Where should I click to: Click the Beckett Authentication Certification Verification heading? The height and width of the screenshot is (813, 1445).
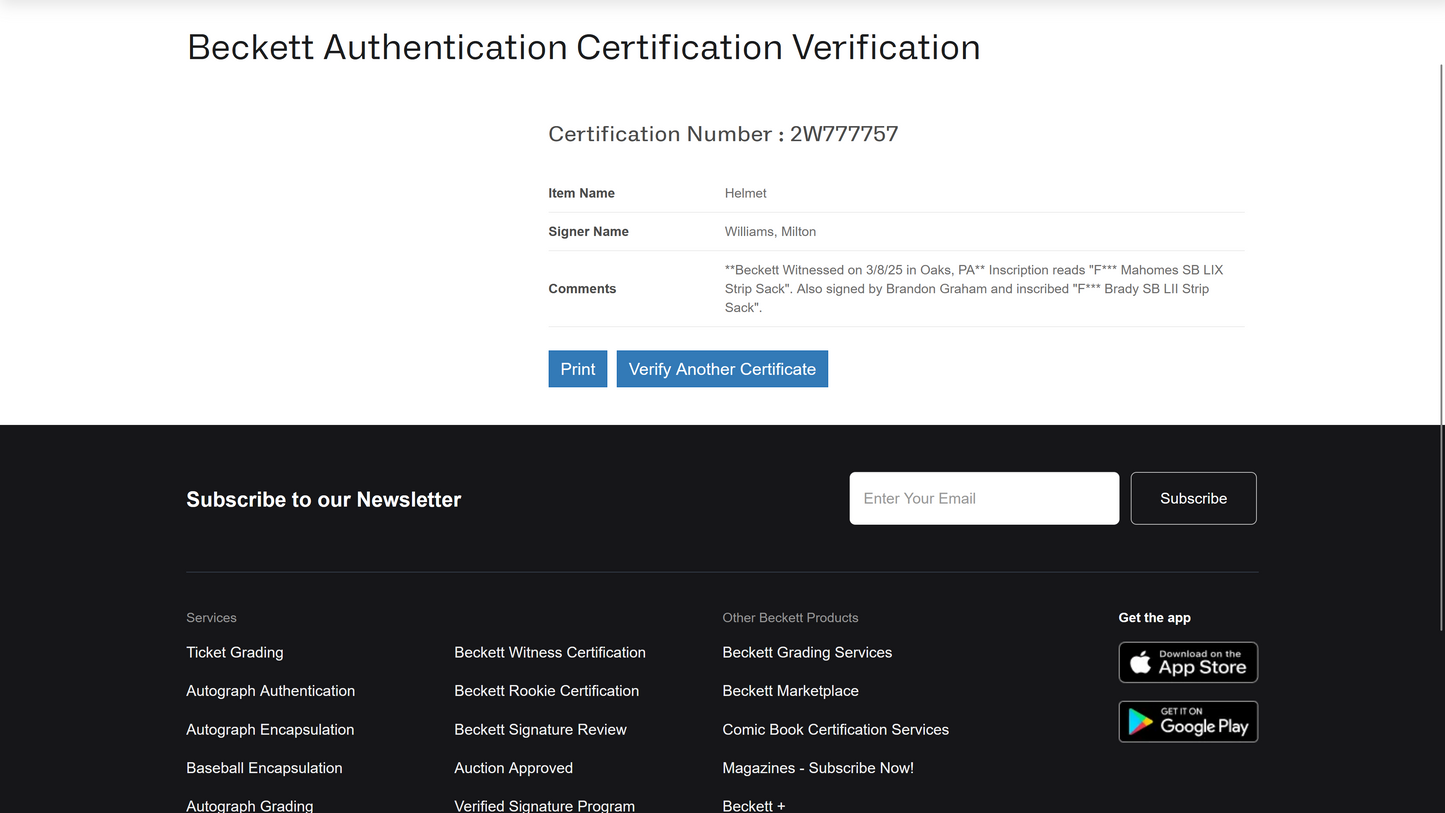pyautogui.click(x=584, y=48)
